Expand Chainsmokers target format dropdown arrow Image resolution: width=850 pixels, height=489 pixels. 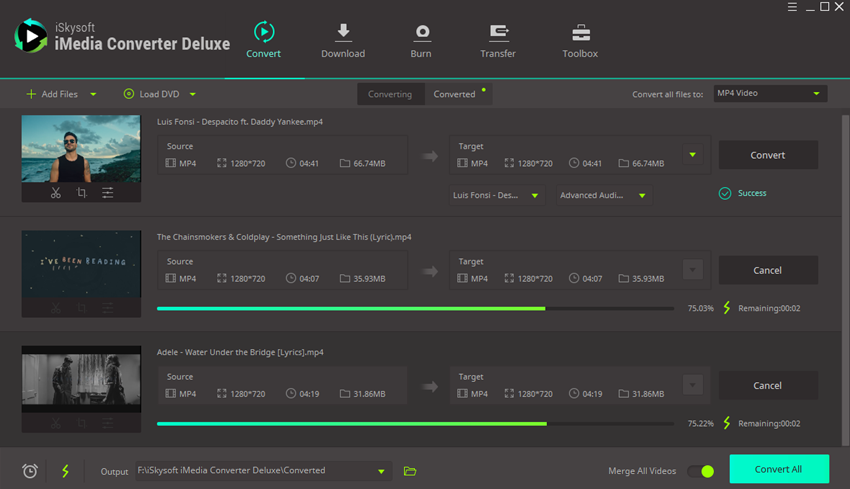(693, 269)
